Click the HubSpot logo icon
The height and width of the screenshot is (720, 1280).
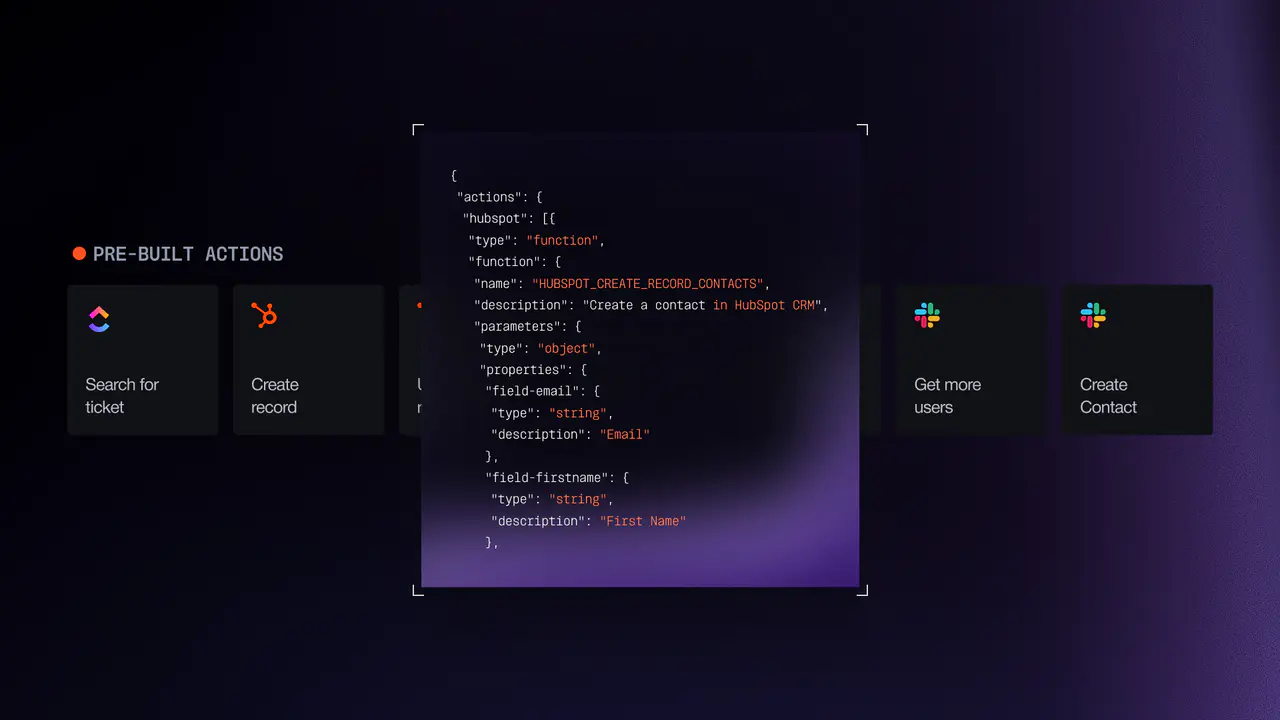pos(264,315)
